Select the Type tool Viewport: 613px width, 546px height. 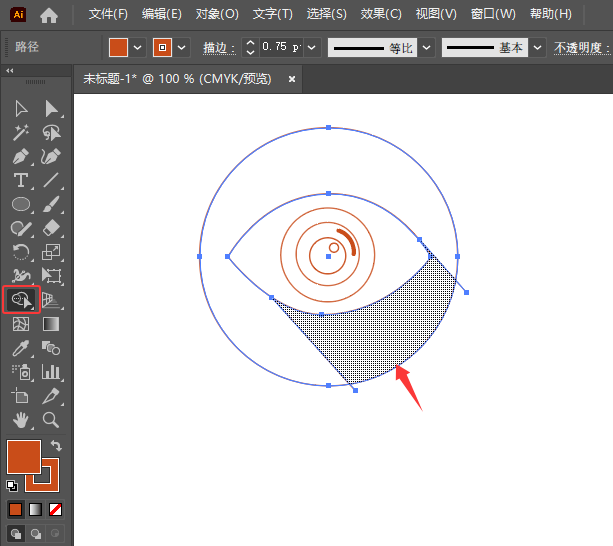tap(21, 181)
